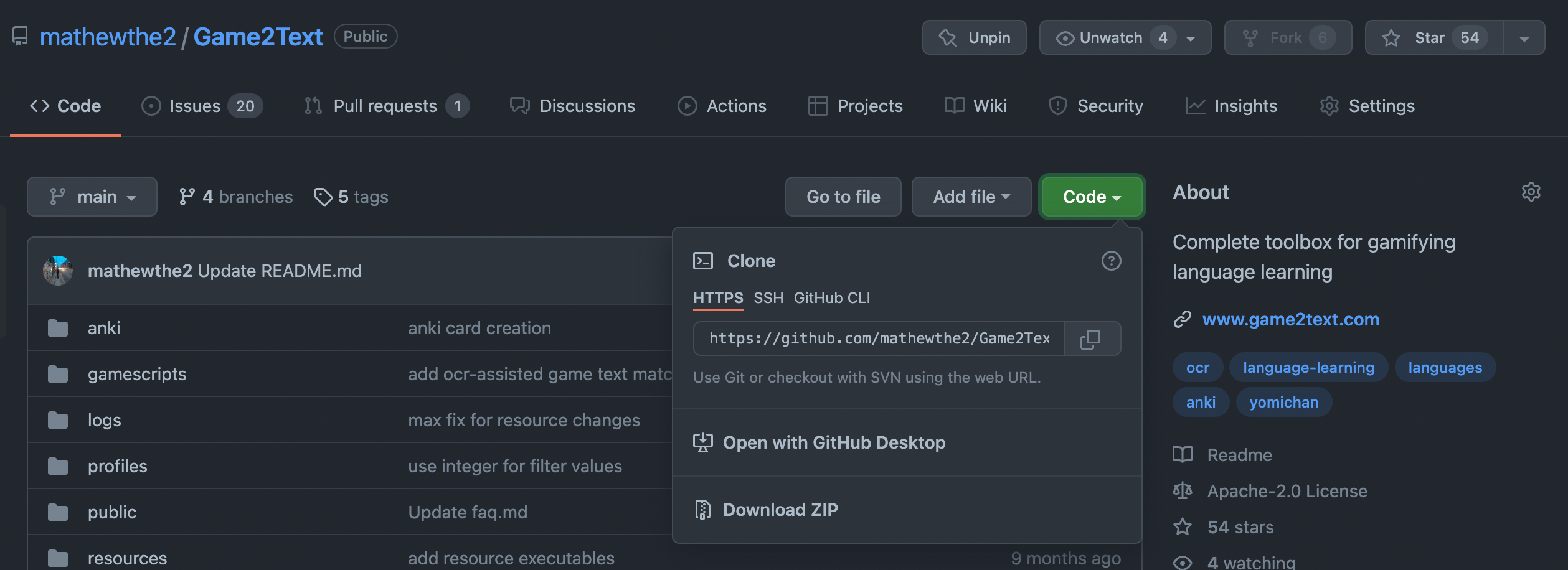Choose Open with GitHub Desktop
The image size is (1568, 570).
point(819,442)
